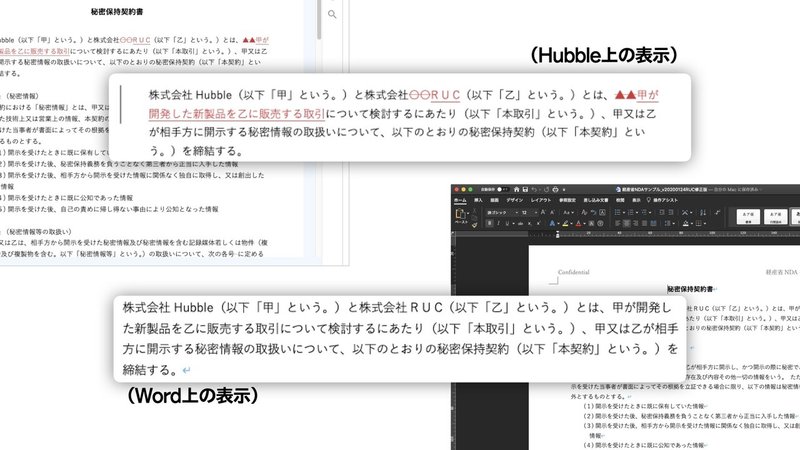This screenshot has width=800, height=450.
Task: Click the Save icon in Word title bar
Action: coord(526,189)
